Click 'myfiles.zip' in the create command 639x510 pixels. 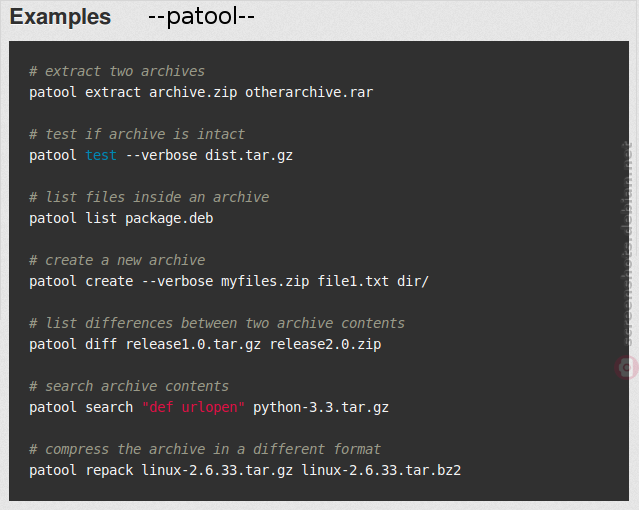coord(265,282)
